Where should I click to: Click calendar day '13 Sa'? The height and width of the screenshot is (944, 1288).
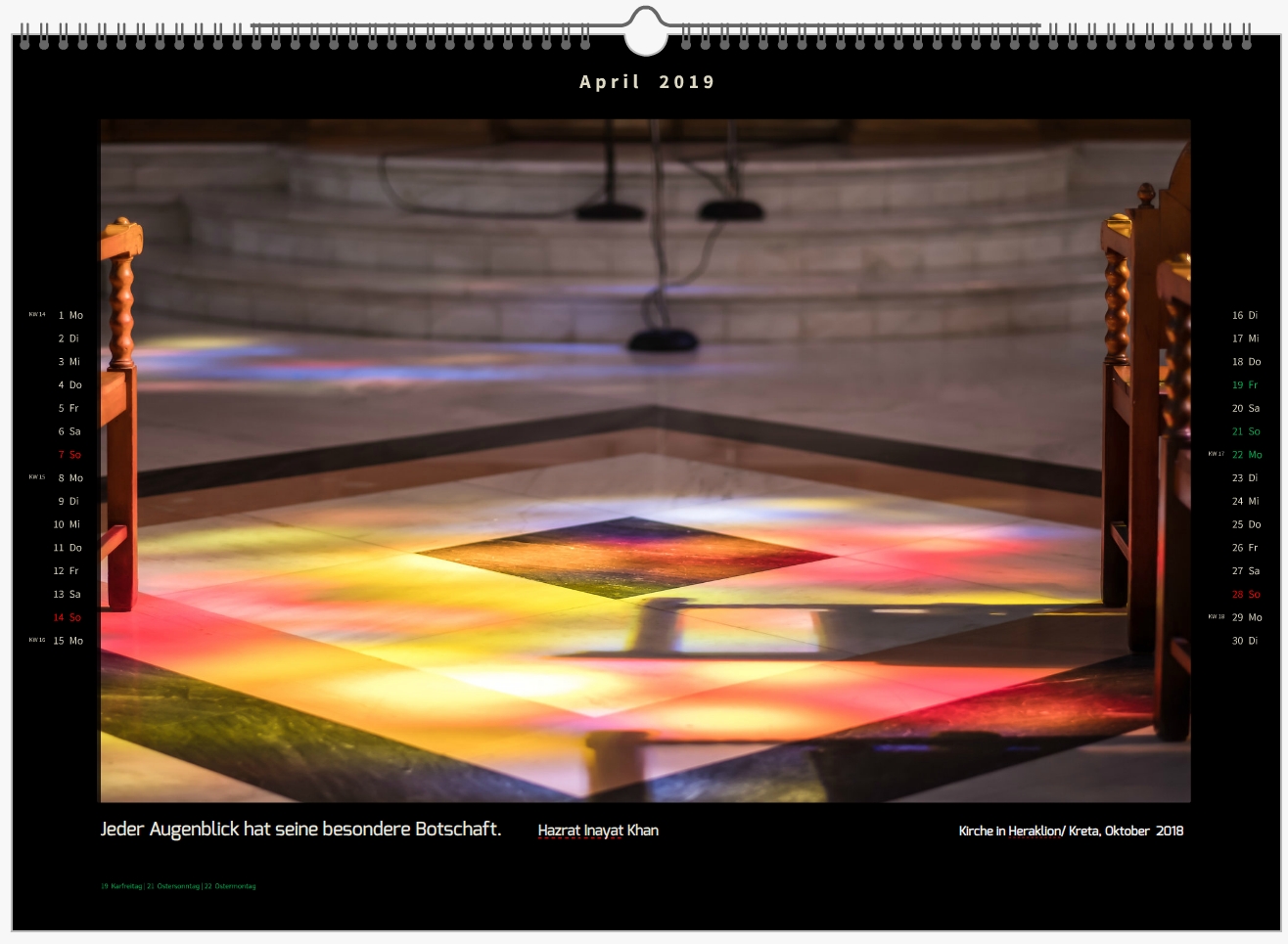coord(67,595)
